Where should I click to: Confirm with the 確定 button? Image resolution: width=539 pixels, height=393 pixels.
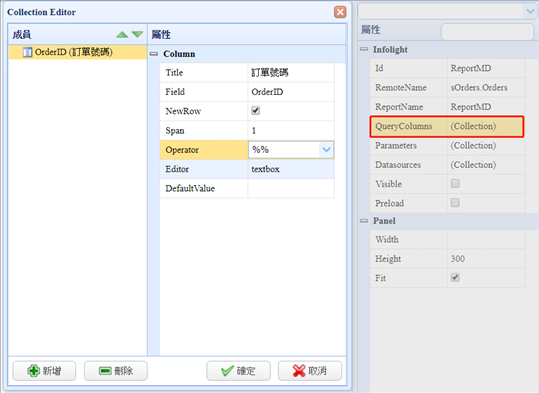(239, 371)
